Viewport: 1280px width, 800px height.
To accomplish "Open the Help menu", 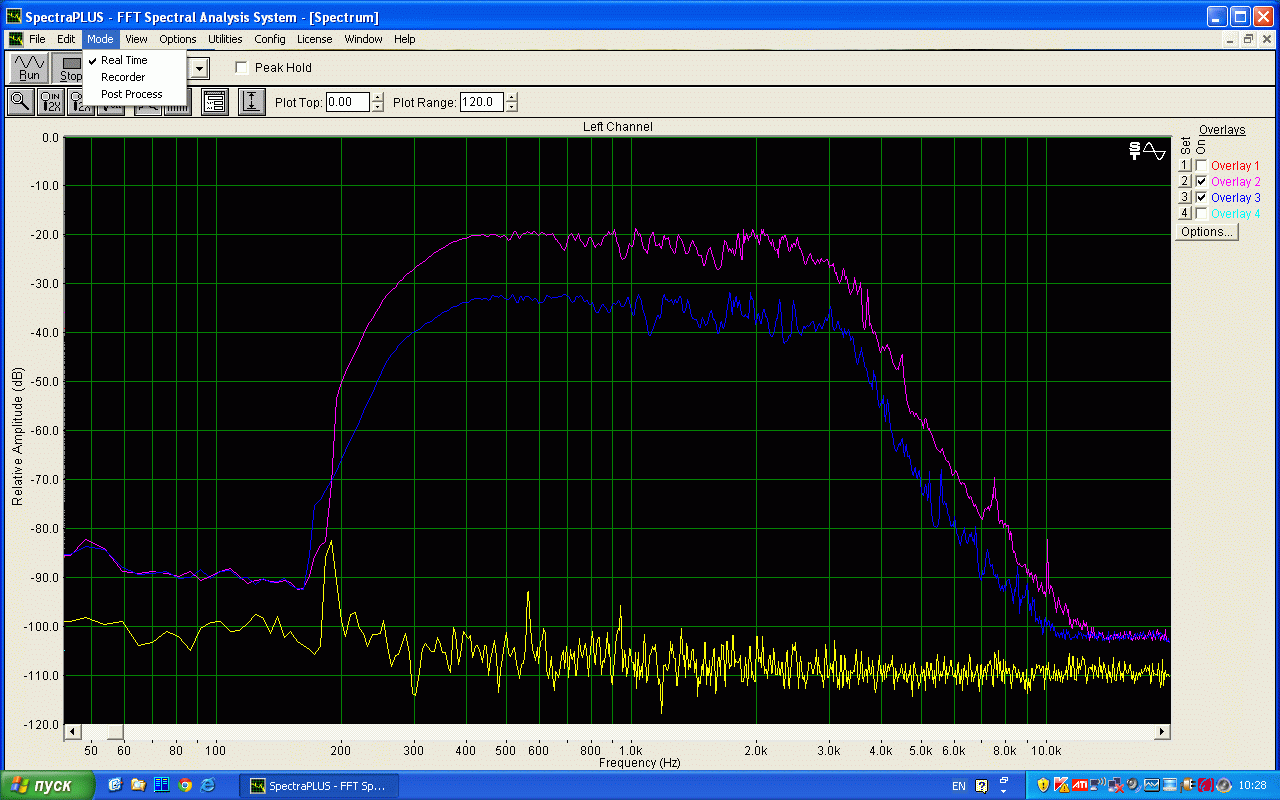I will [404, 39].
